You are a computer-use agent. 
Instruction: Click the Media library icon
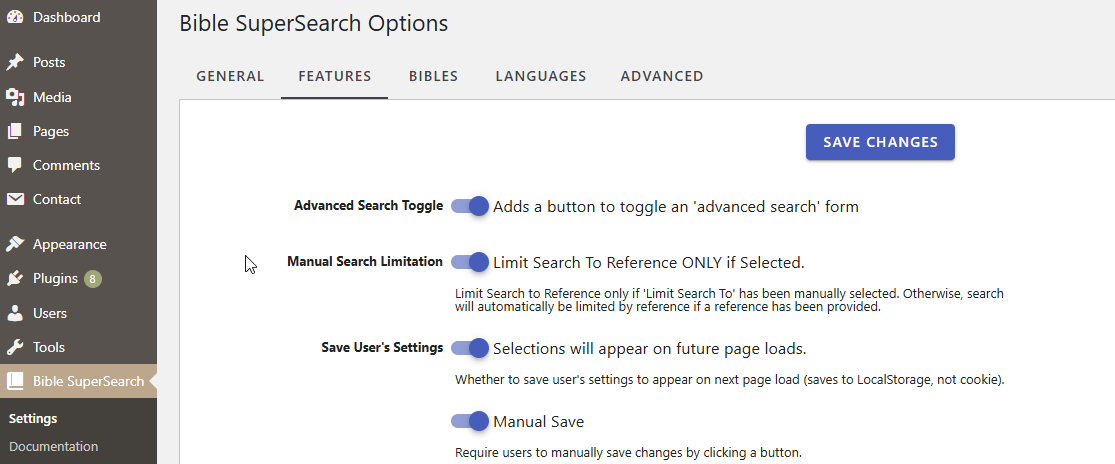tap(15, 97)
